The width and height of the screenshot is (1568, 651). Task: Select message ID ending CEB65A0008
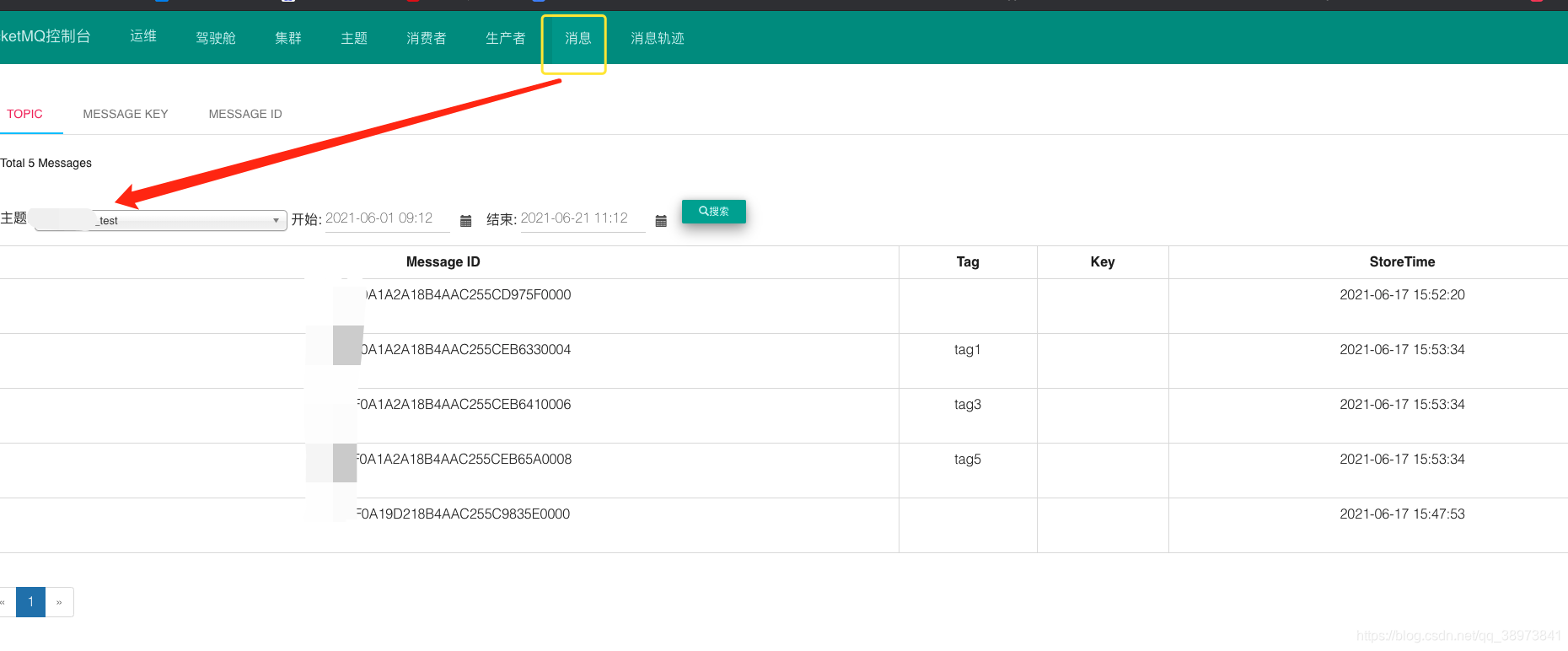[464, 460]
